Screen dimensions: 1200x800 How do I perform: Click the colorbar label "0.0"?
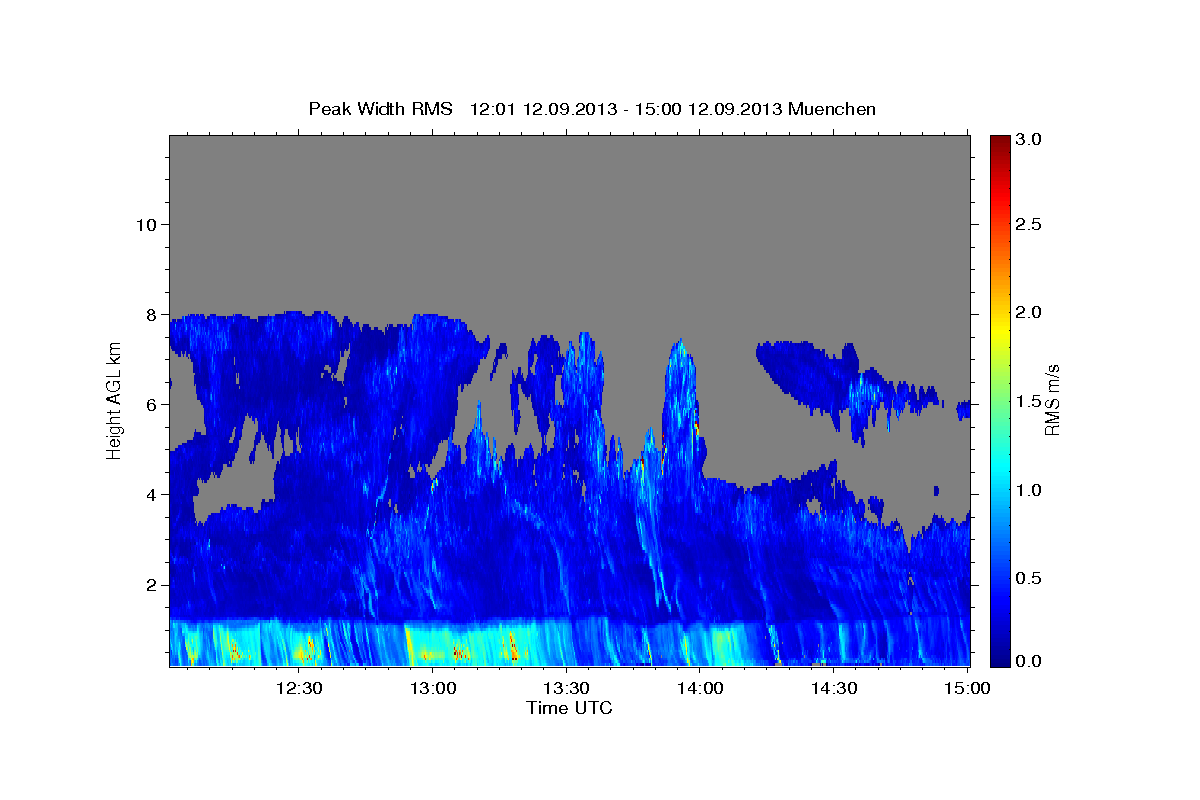coord(1028,661)
